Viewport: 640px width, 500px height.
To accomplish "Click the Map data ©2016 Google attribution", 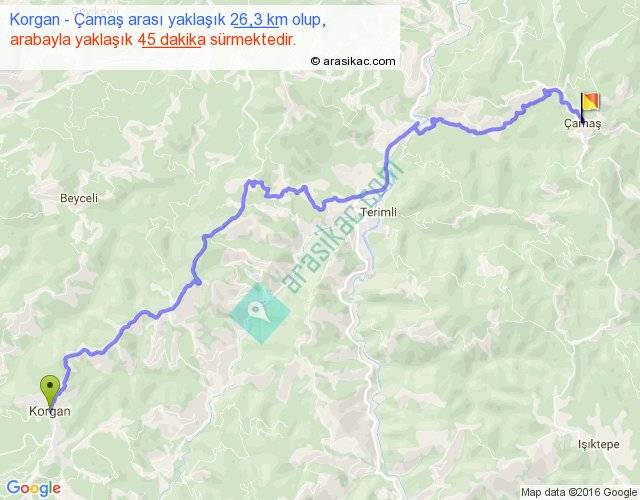I will [x=579, y=492].
